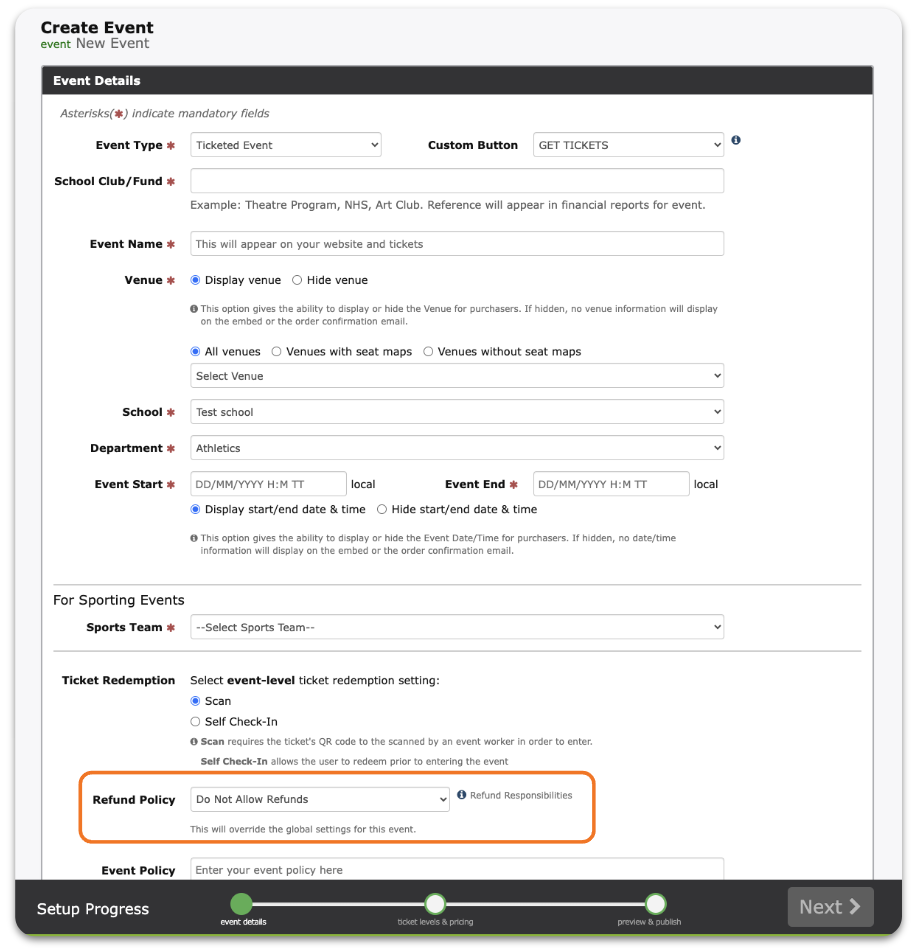The height and width of the screenshot is (948, 916).
Task: Select Hide start/end date & time
Action: tap(382, 510)
